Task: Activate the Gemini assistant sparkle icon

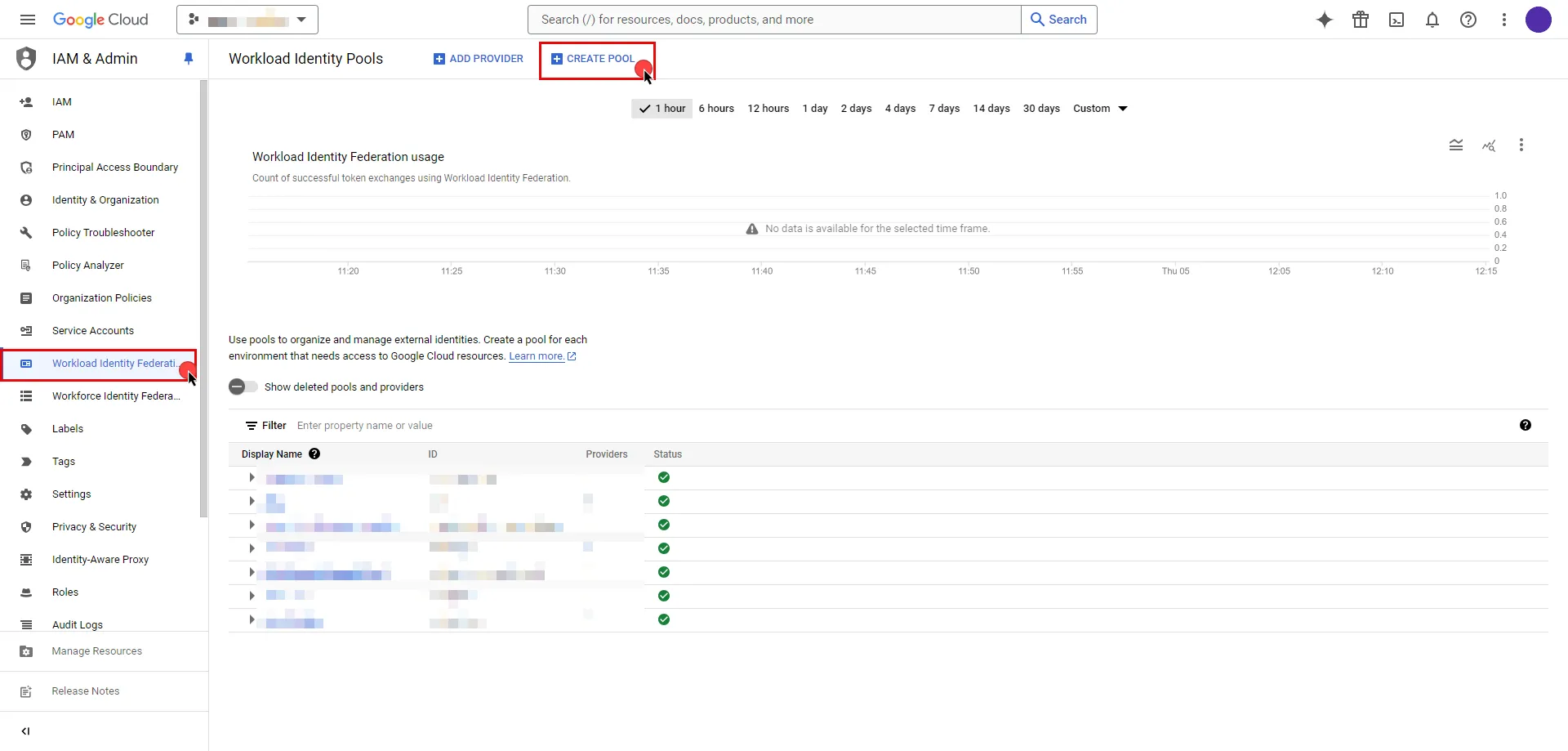Action: (x=1324, y=20)
